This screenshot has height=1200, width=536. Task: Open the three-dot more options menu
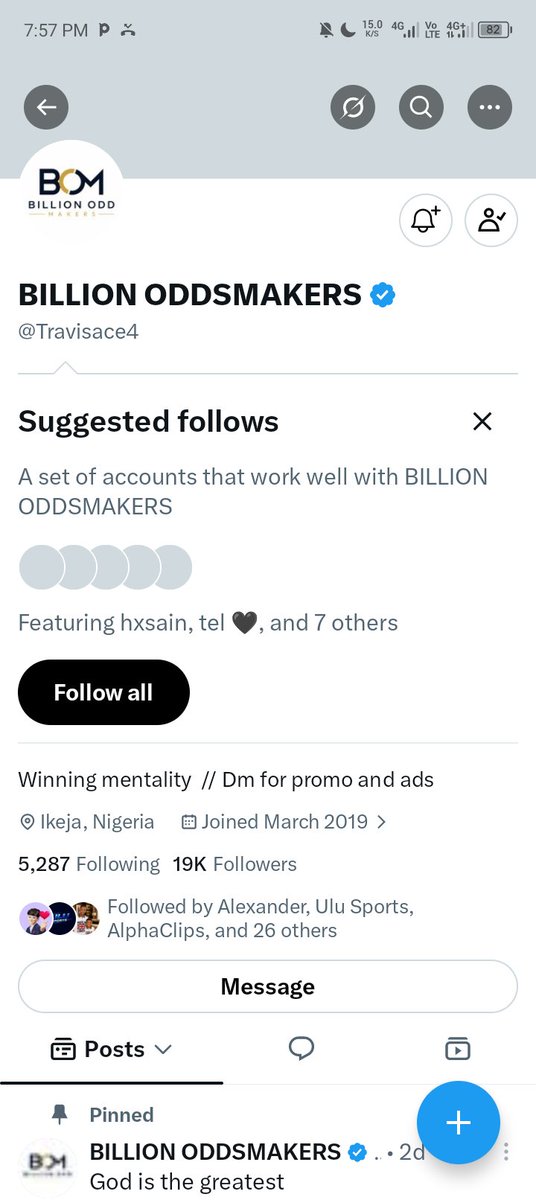489,107
